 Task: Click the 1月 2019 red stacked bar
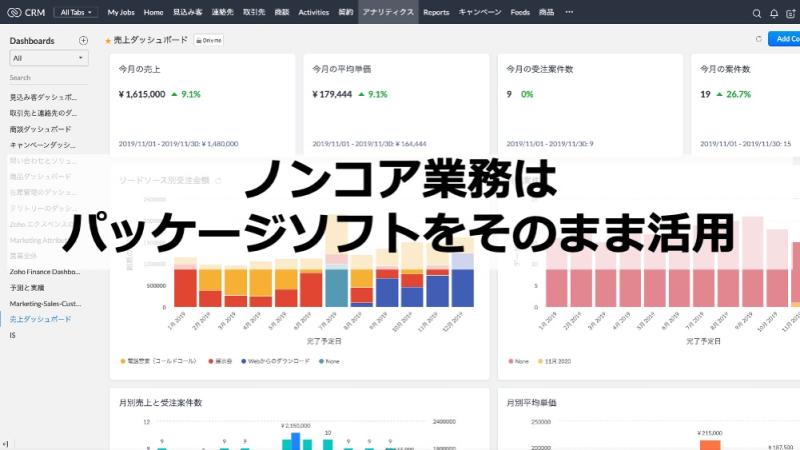pos(185,288)
